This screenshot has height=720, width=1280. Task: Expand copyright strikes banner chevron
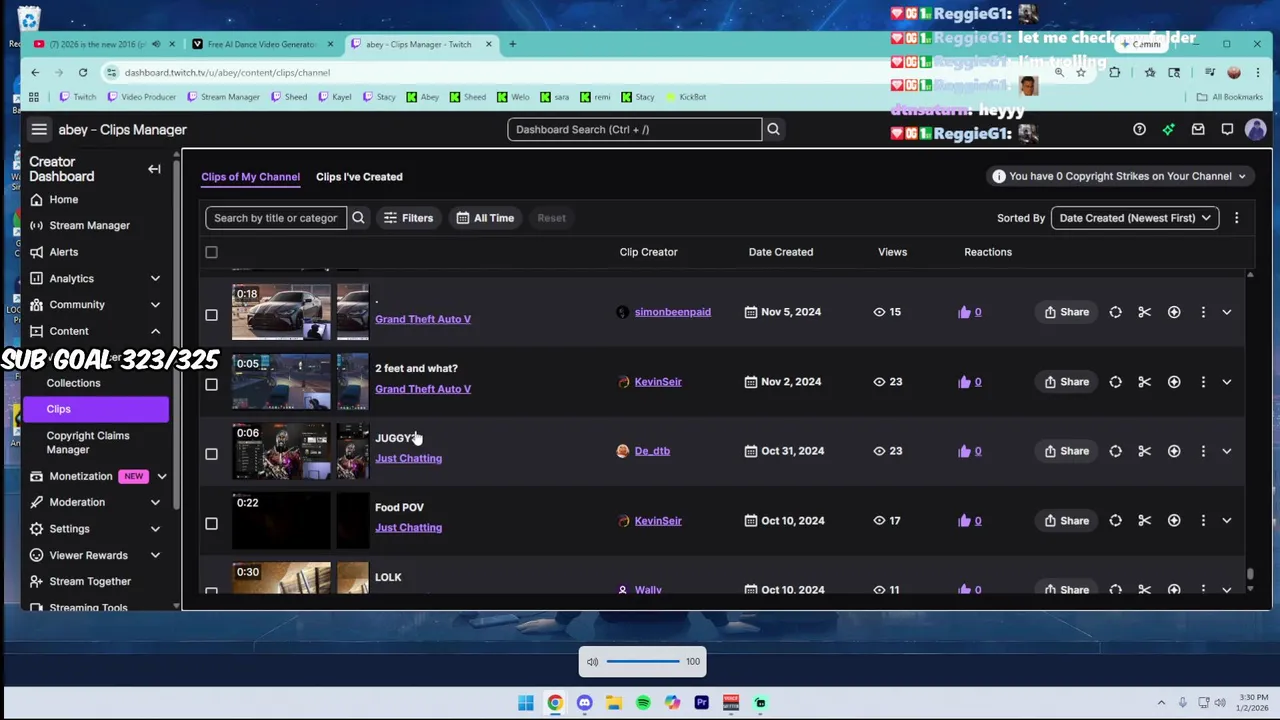[x=1242, y=176]
